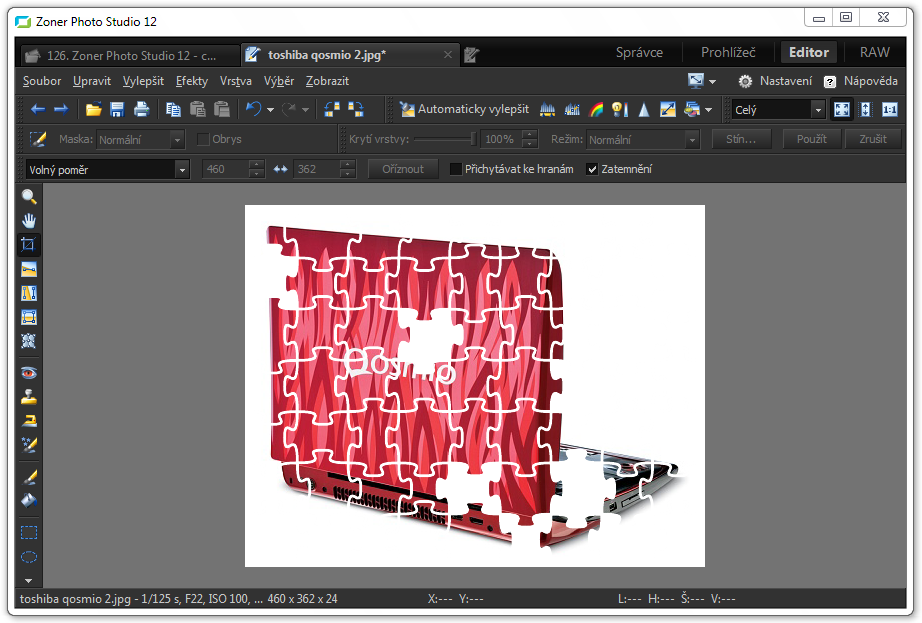Open a file with folder icon
This screenshot has width=922, height=623.
93,109
